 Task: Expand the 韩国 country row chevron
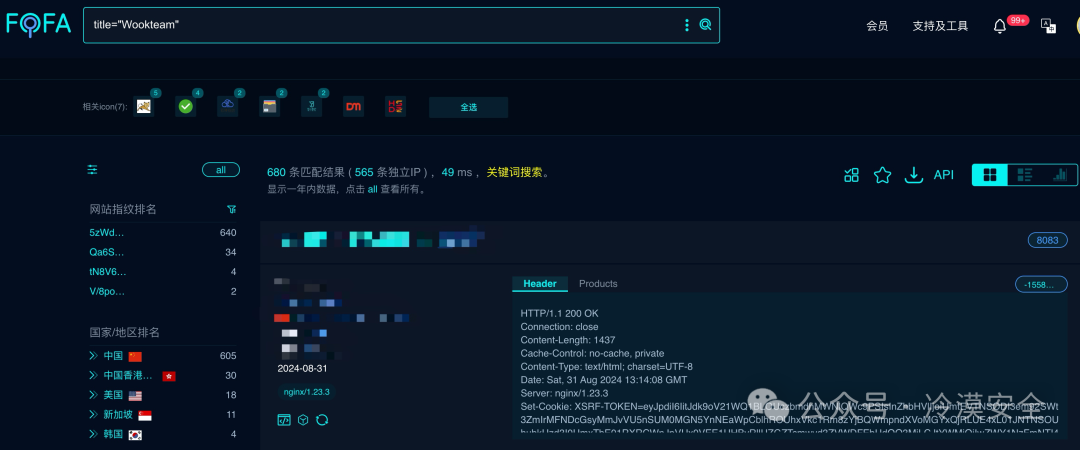point(93,434)
